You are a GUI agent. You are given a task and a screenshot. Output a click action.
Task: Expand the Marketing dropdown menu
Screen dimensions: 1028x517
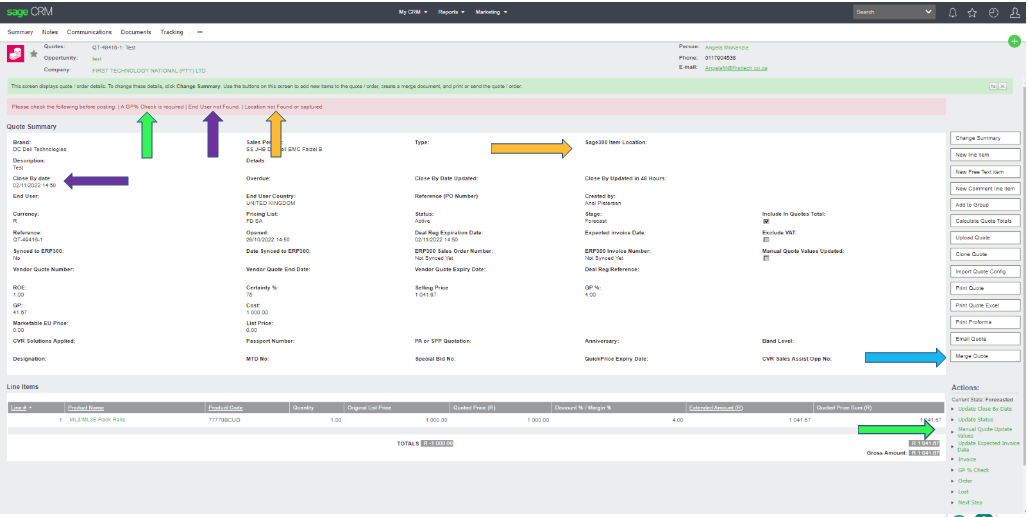(x=490, y=12)
